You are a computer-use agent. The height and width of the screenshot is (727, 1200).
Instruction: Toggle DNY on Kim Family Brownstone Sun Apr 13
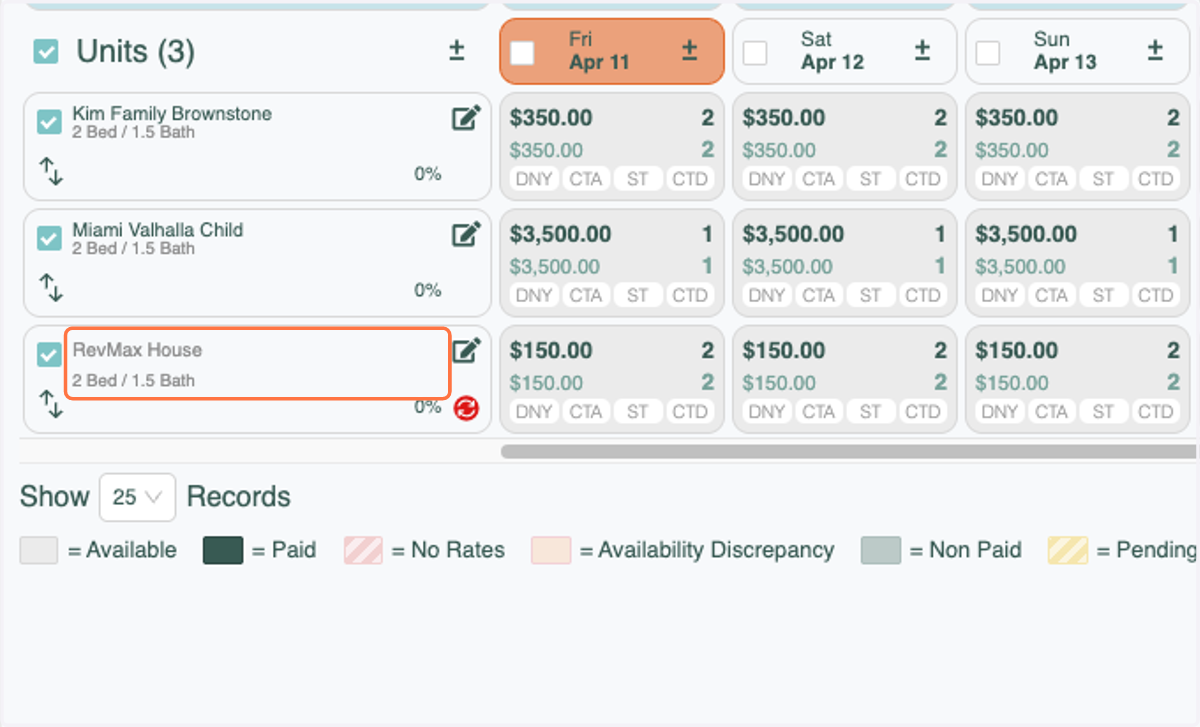click(1000, 180)
